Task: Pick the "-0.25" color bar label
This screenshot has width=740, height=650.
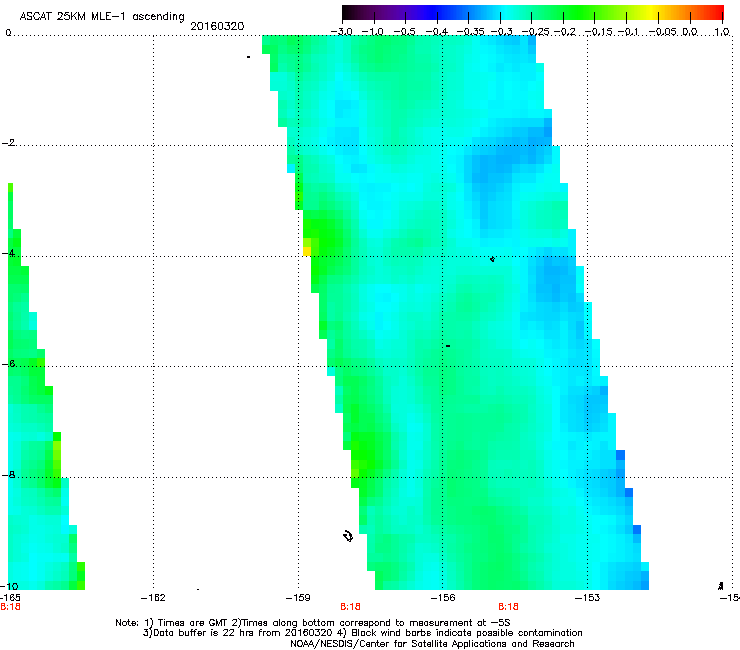Action: coord(536,32)
